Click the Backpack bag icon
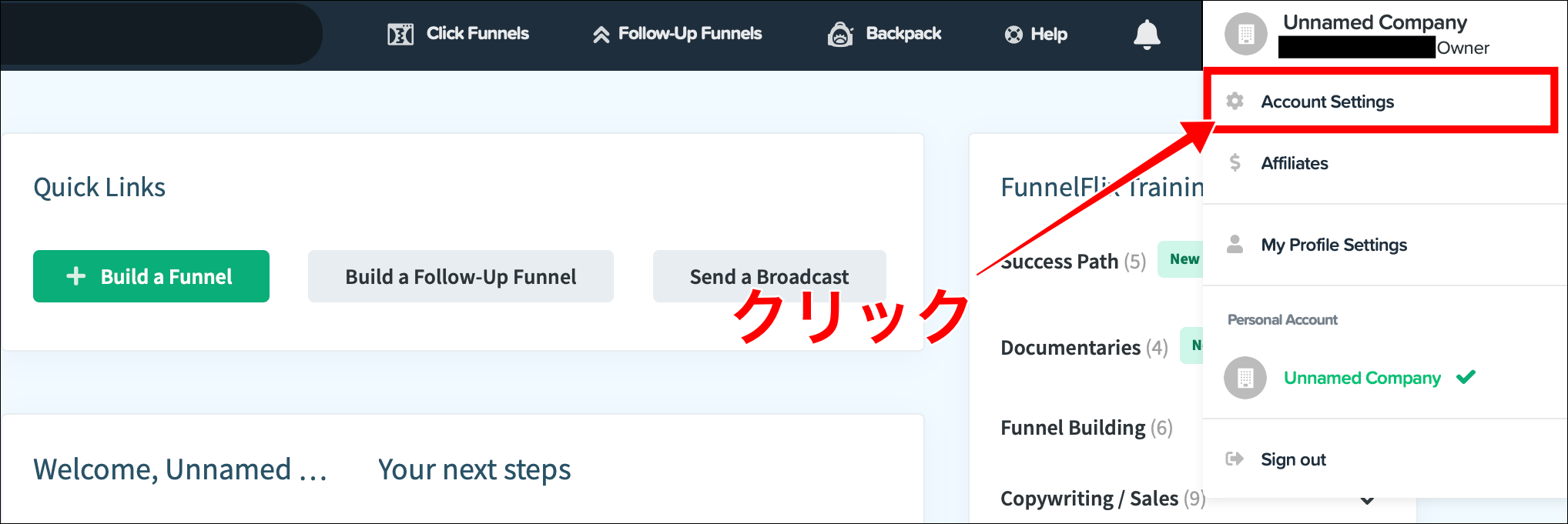 point(840,34)
